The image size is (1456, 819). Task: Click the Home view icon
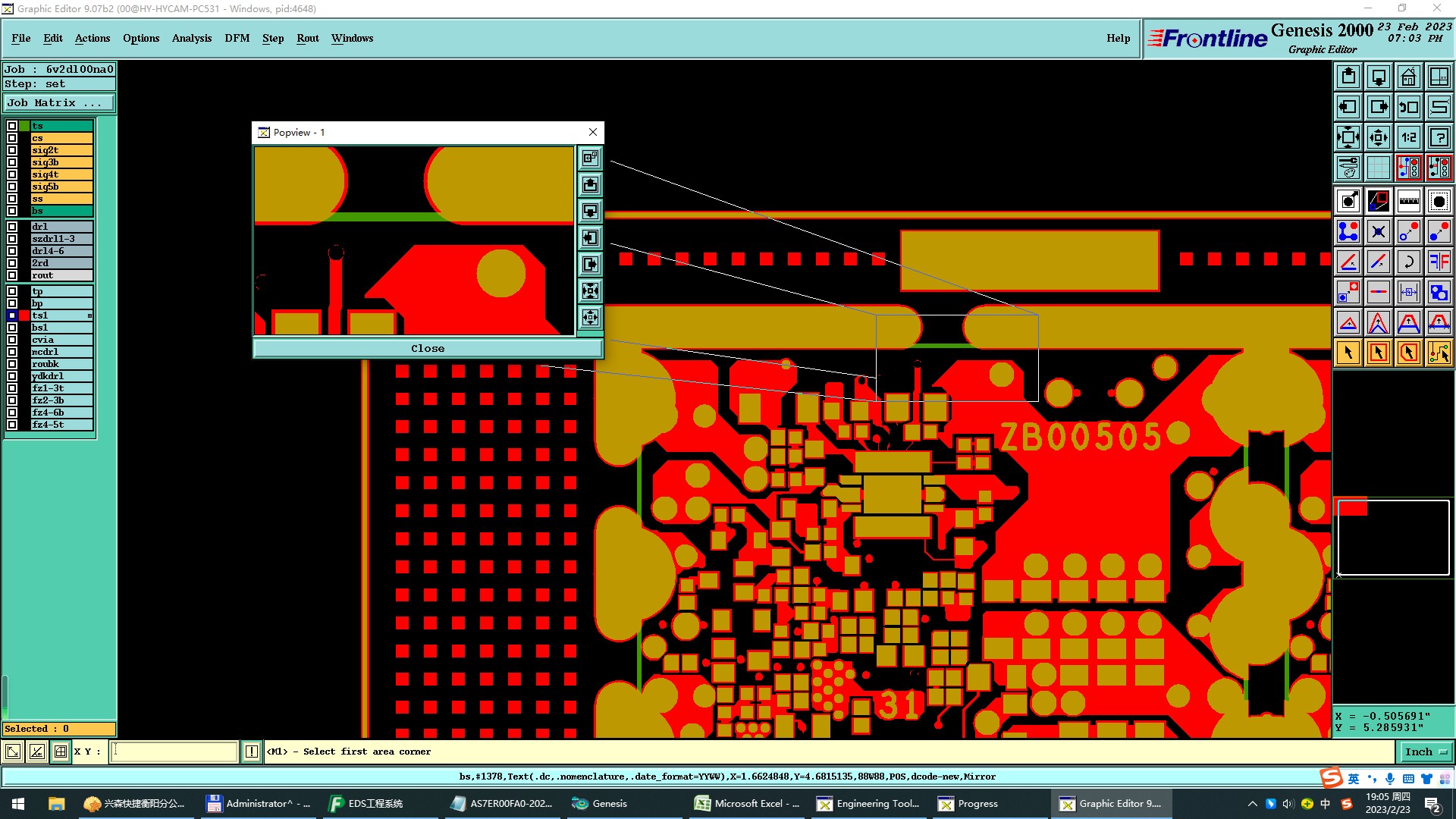pos(1408,77)
